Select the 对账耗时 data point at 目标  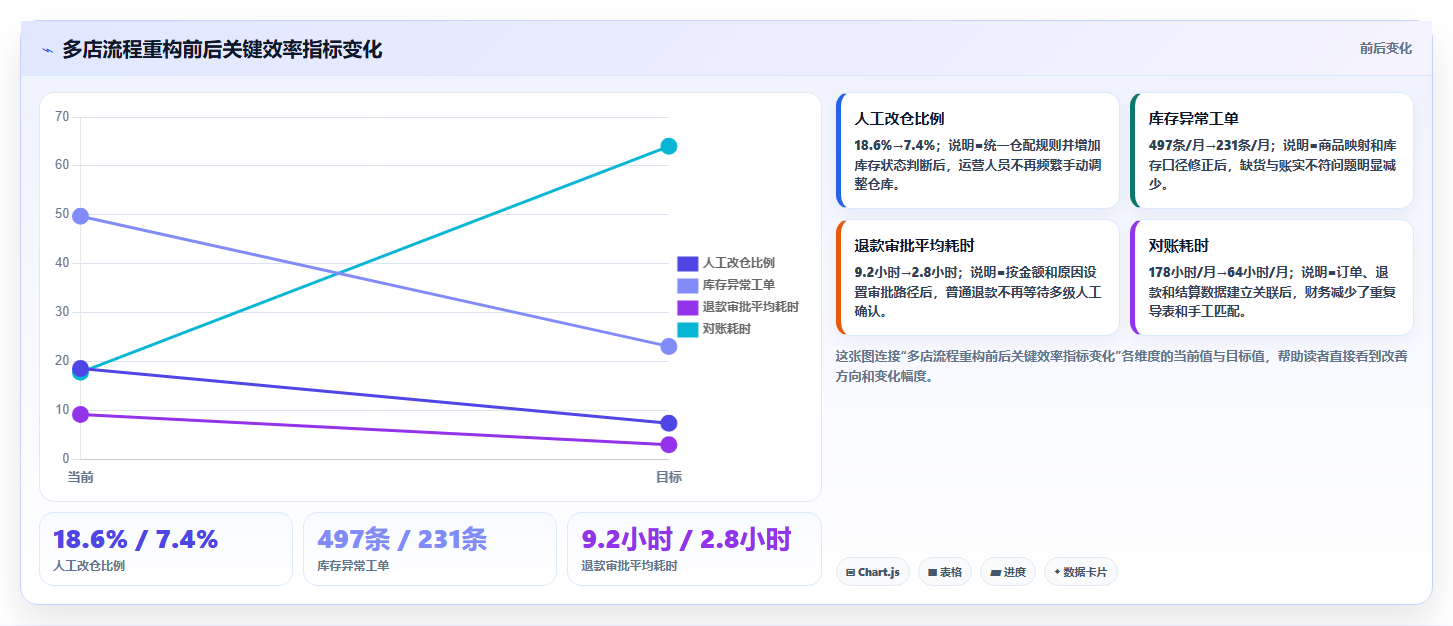click(x=669, y=146)
